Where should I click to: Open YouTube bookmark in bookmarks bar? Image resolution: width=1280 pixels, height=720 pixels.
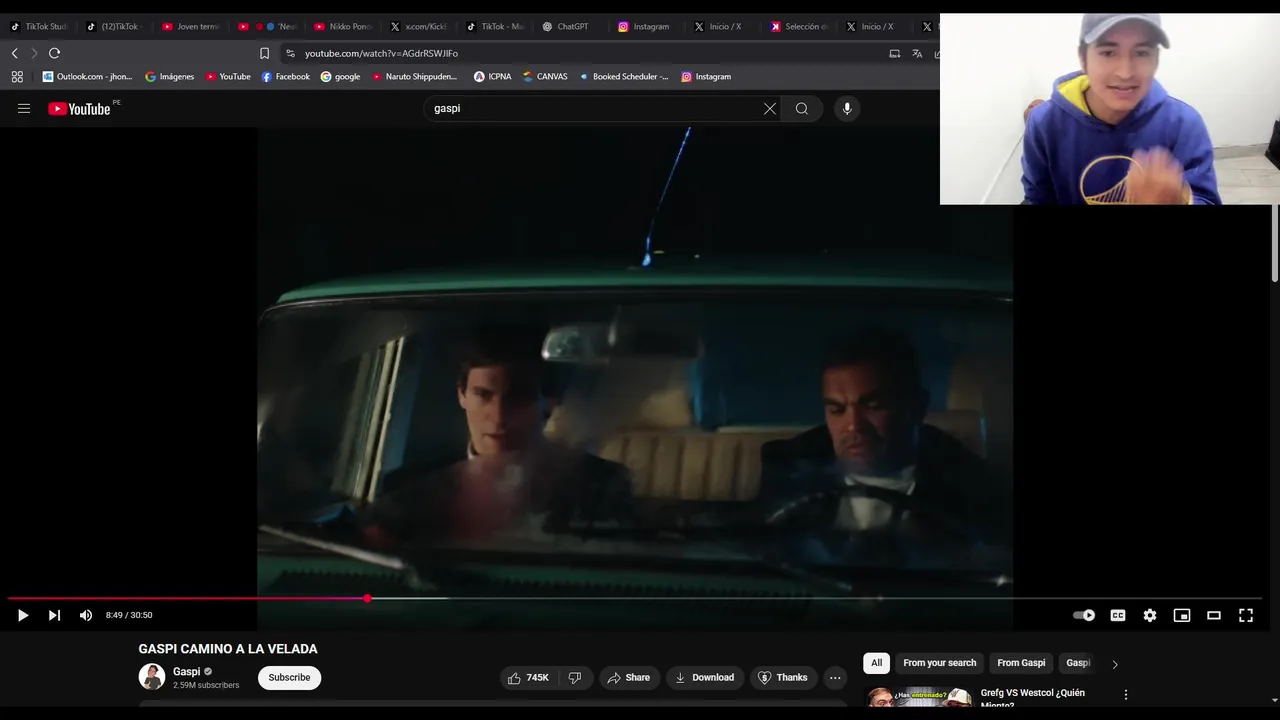[x=228, y=76]
